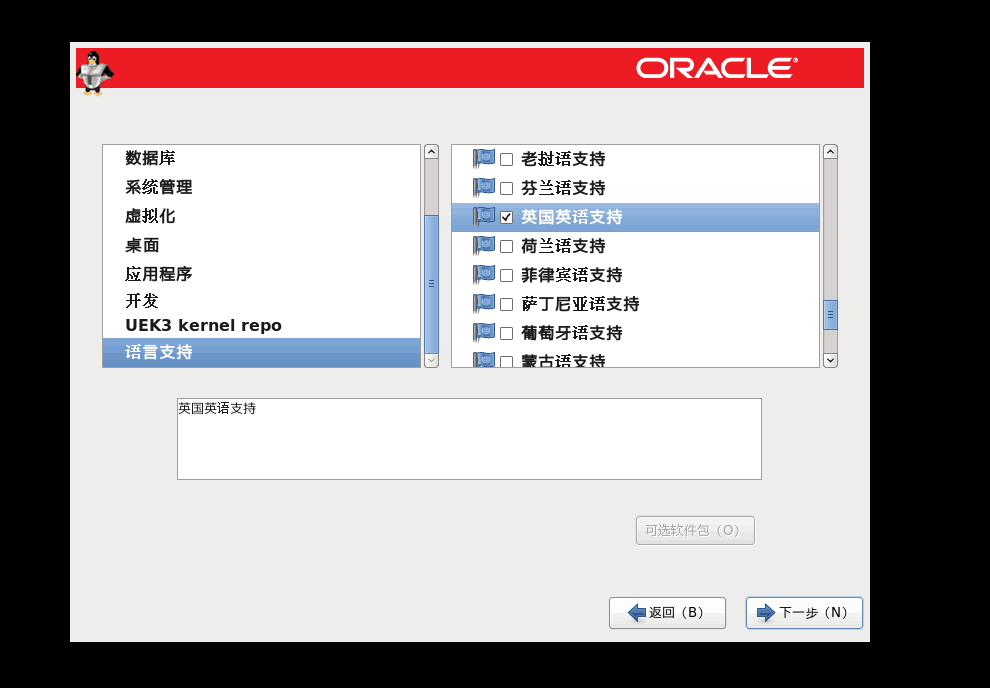
Task: Click the flag icon beside 老挝语支持
Action: point(484,158)
